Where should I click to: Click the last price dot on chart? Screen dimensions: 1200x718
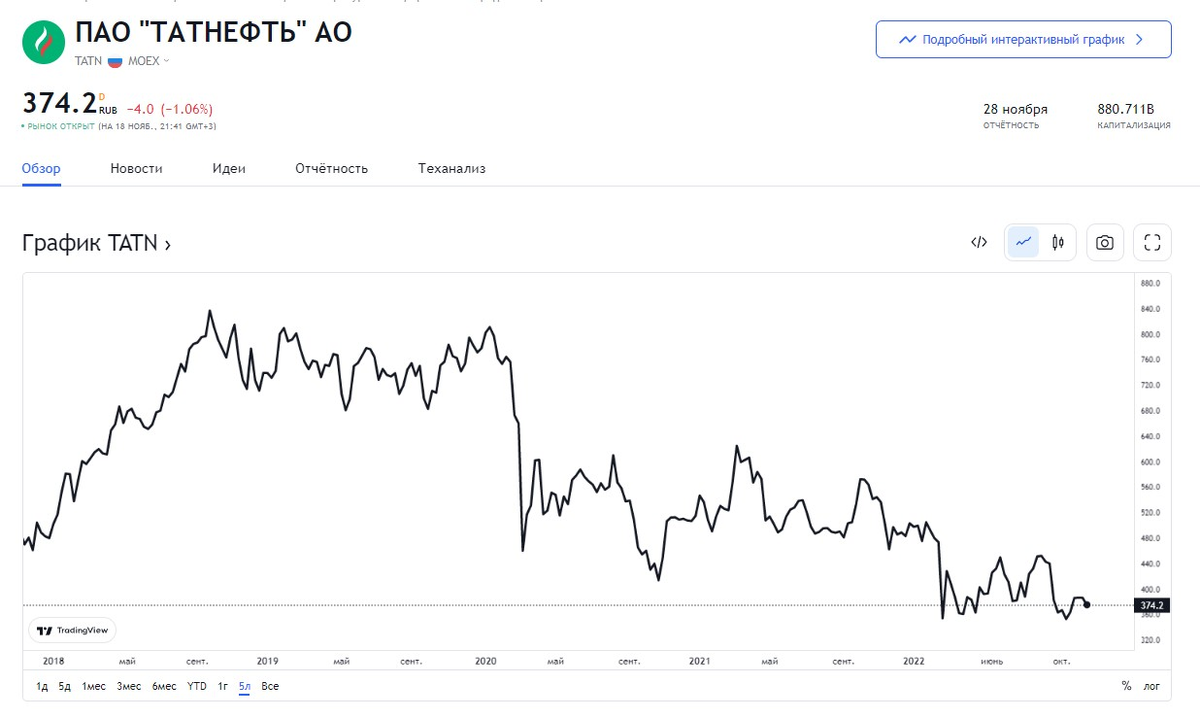(1087, 604)
